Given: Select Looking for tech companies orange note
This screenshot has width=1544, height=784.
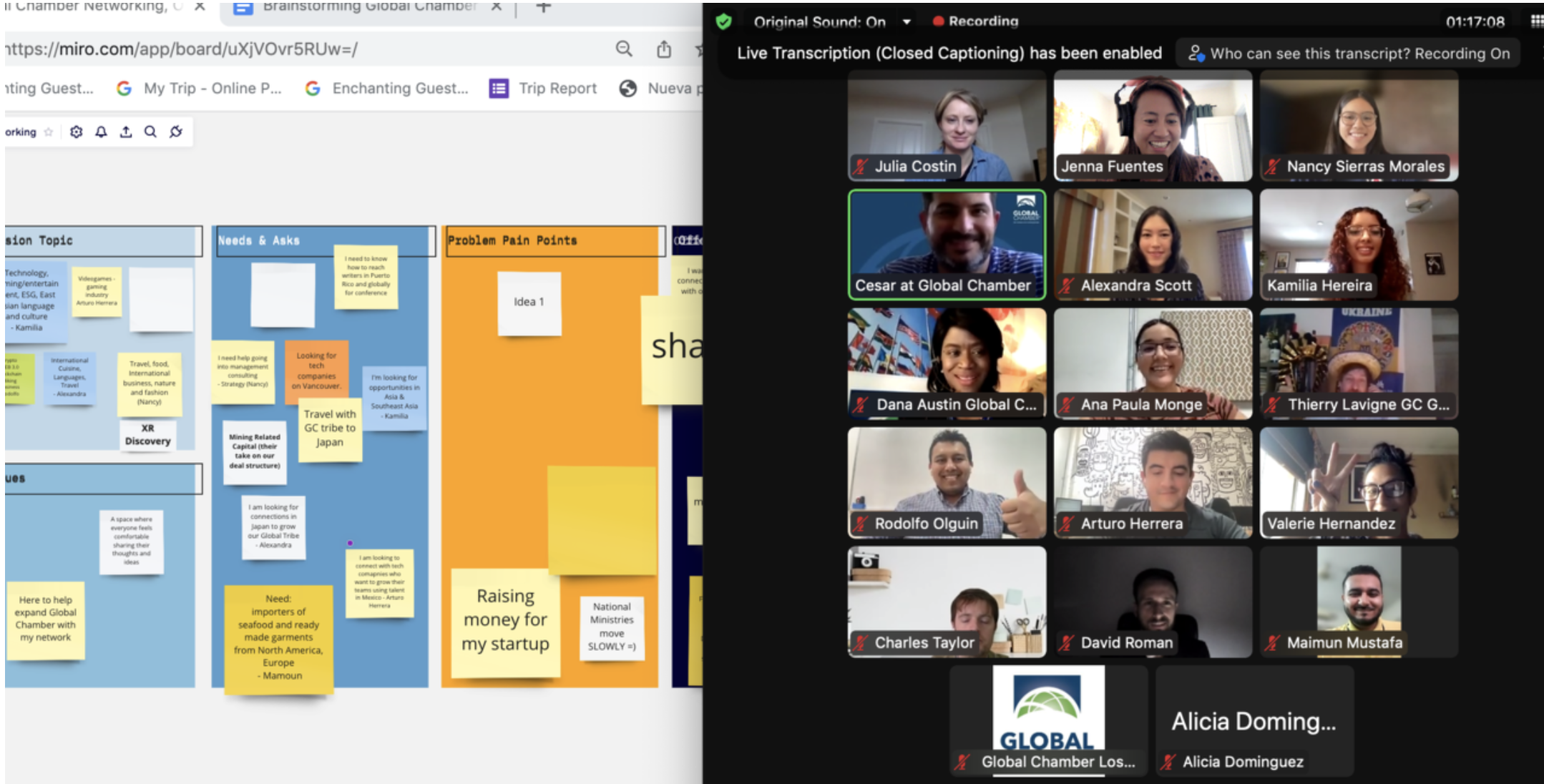Looking at the screenshot, I should tap(316, 372).
